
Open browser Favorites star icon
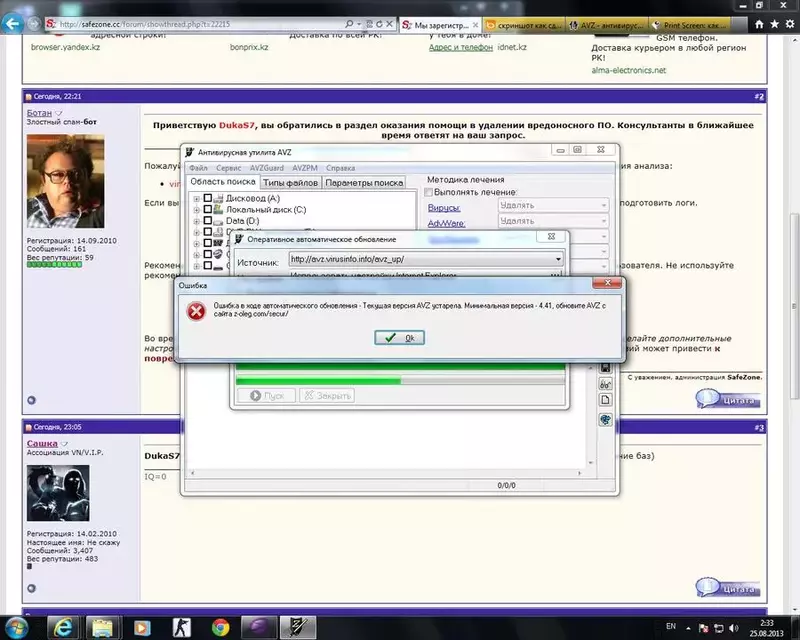click(774, 24)
